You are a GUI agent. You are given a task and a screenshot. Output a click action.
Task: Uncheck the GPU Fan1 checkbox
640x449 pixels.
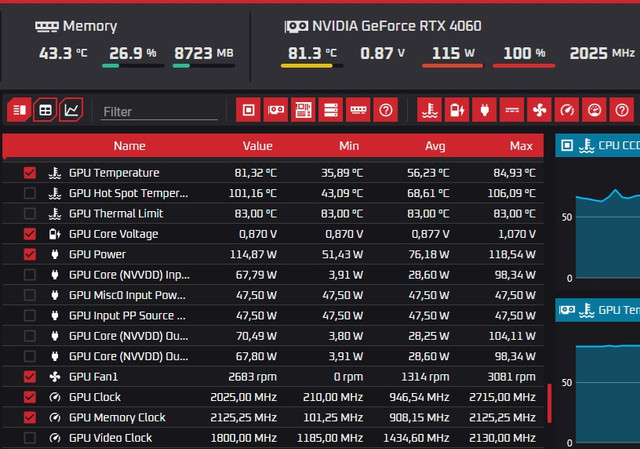click(x=29, y=377)
